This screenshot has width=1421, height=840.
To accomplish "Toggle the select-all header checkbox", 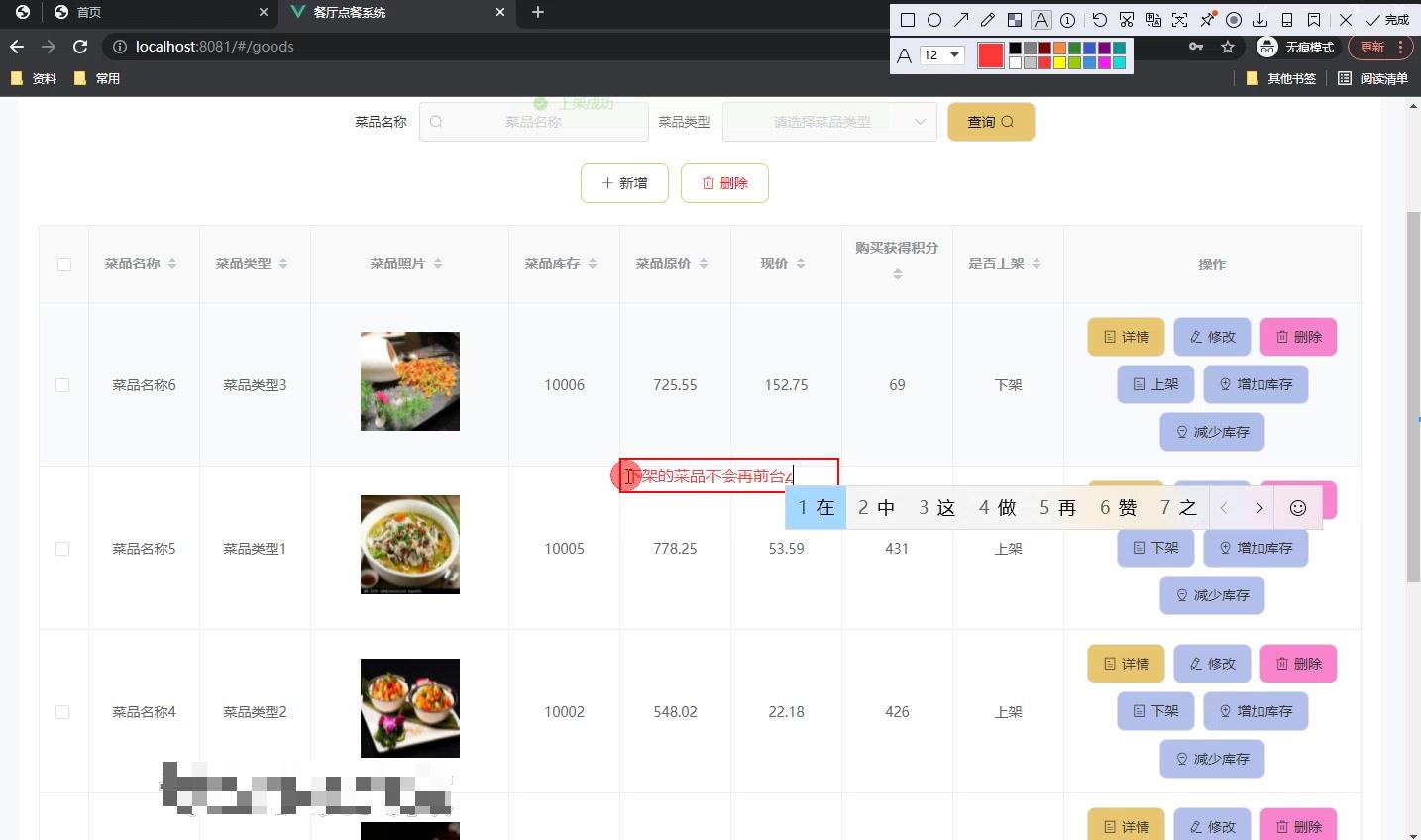I will click(64, 264).
